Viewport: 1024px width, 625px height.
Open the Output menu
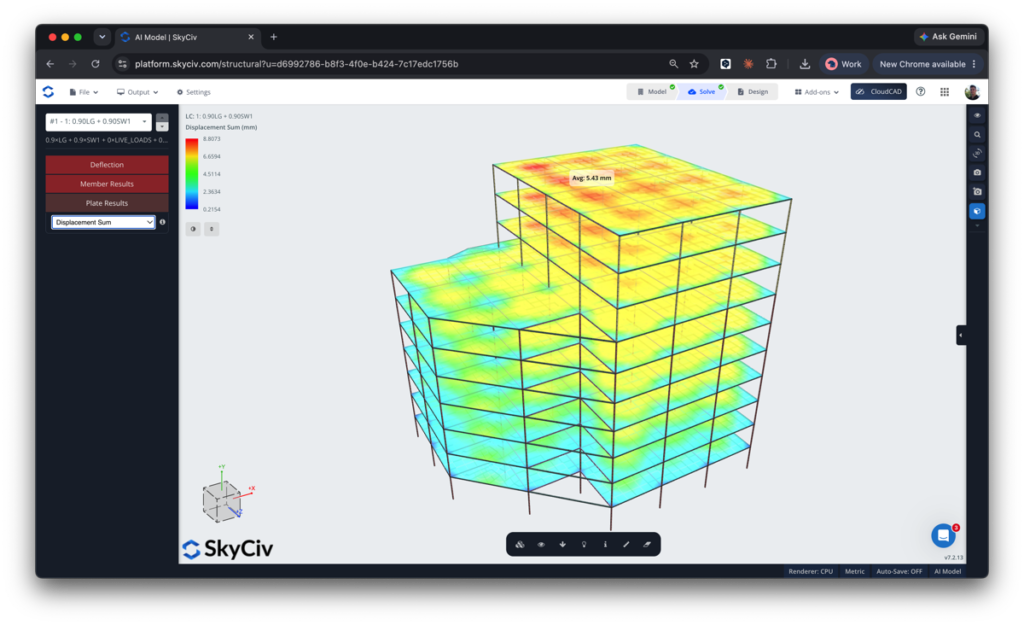pyautogui.click(x=137, y=92)
